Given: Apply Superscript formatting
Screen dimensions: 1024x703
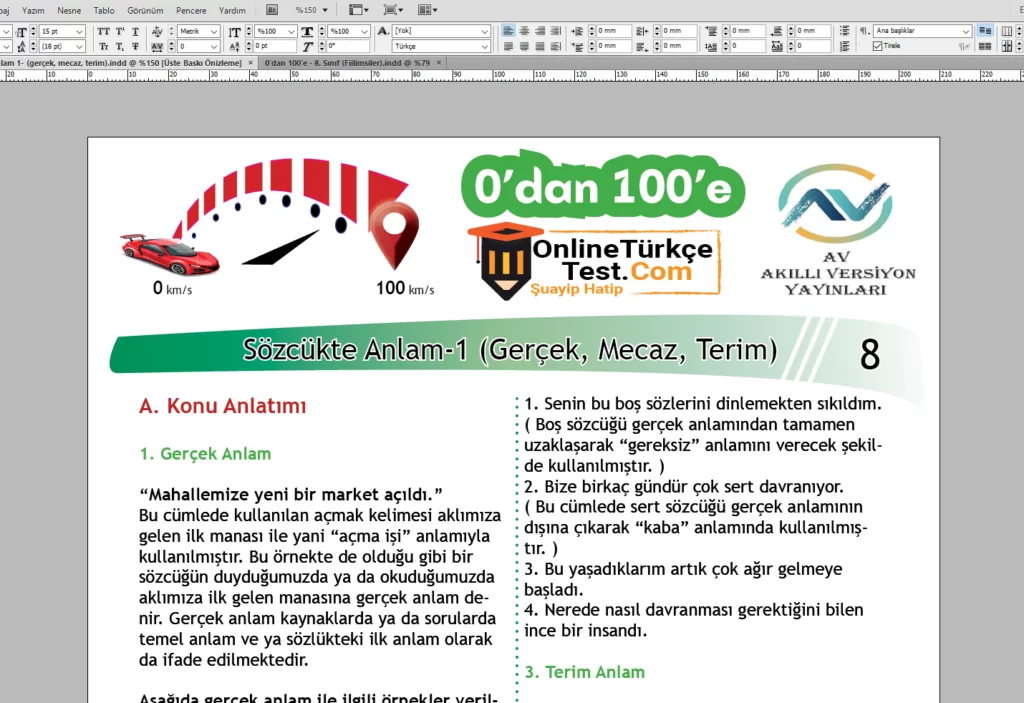Looking at the screenshot, I should [120, 31].
